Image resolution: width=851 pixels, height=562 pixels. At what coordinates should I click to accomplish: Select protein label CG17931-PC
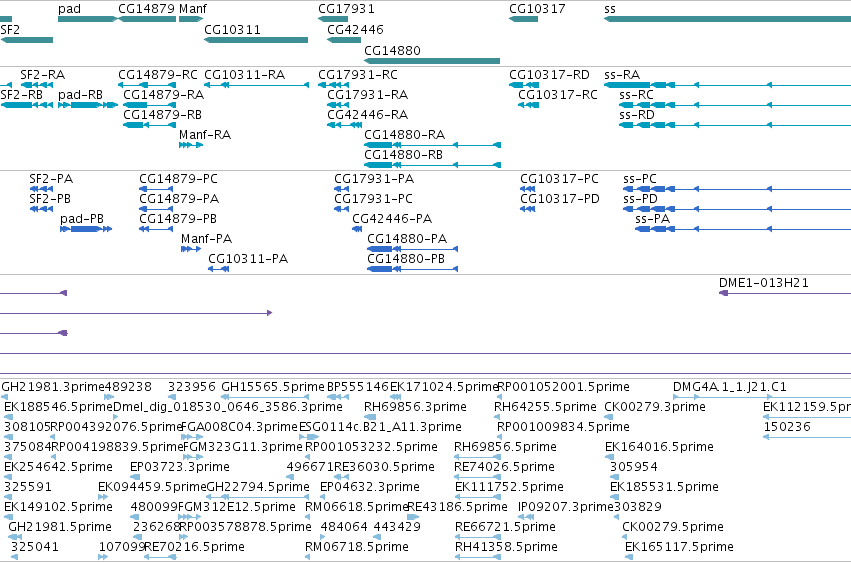coord(373,199)
